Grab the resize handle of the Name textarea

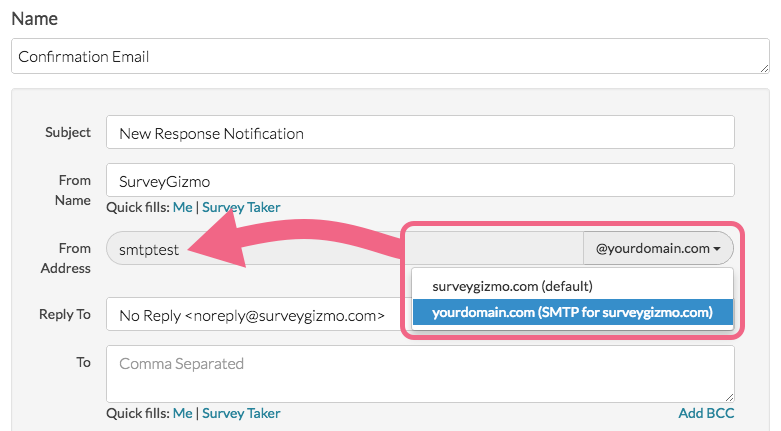763,68
